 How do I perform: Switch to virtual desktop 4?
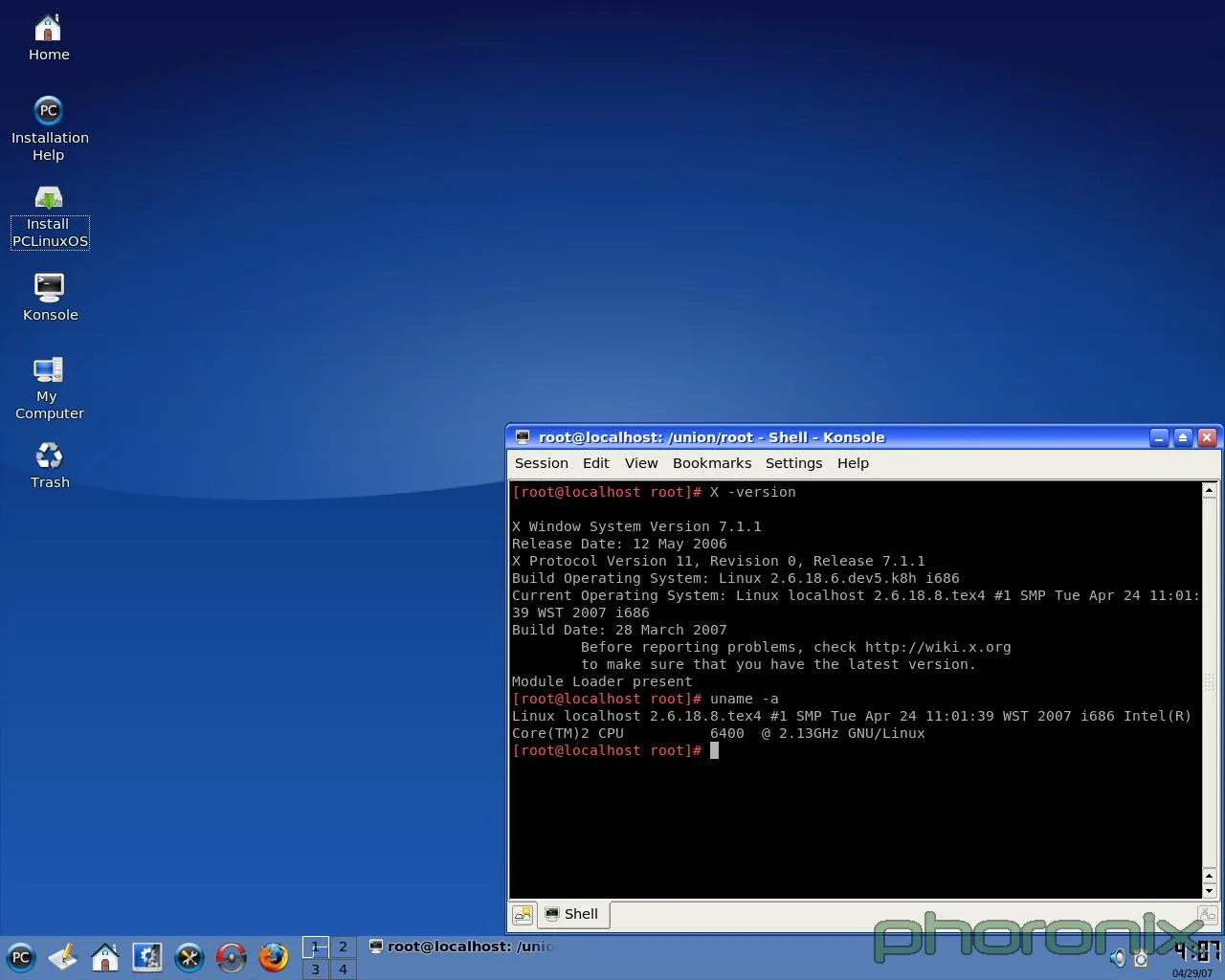point(343,969)
